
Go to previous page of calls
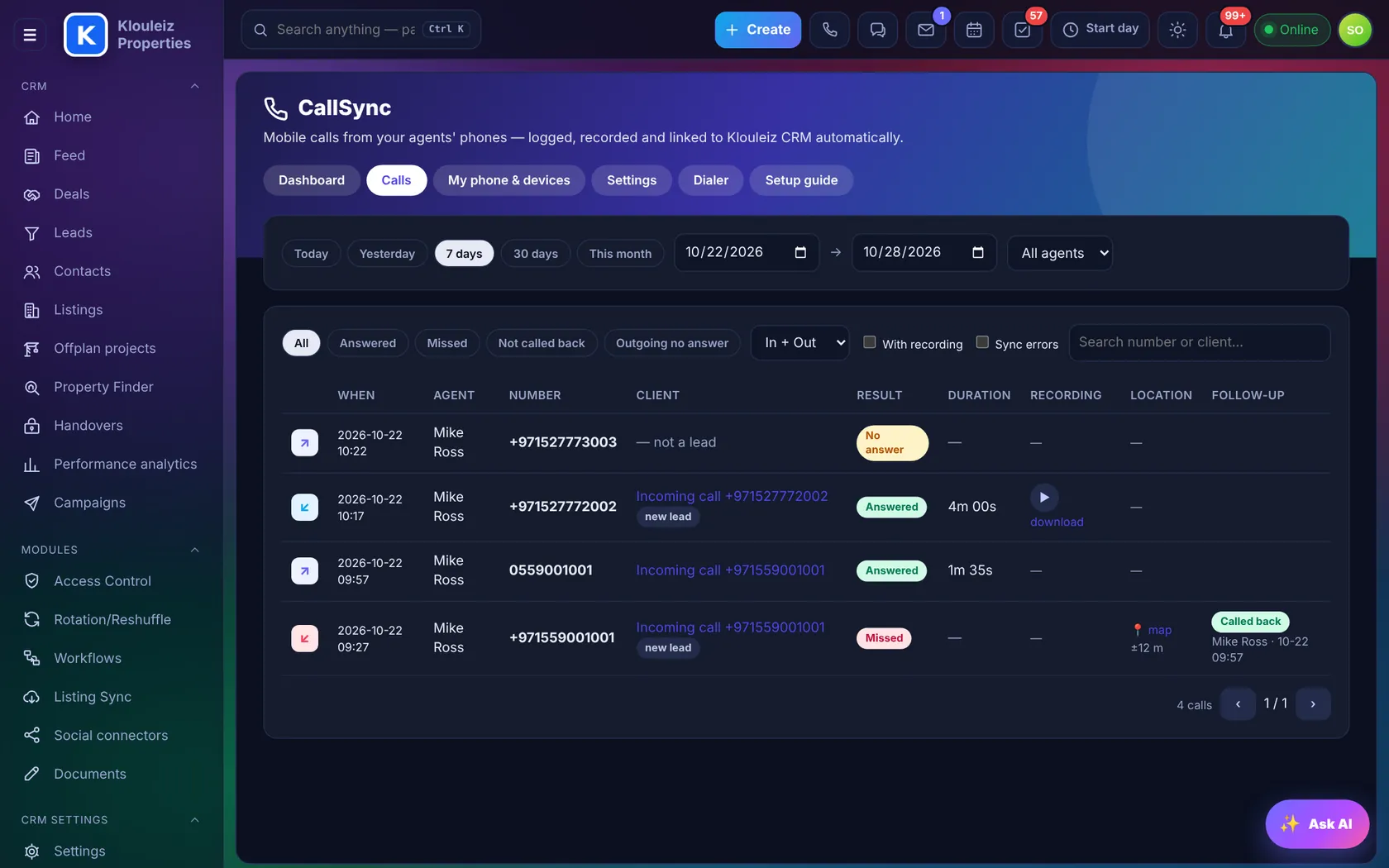1238,704
